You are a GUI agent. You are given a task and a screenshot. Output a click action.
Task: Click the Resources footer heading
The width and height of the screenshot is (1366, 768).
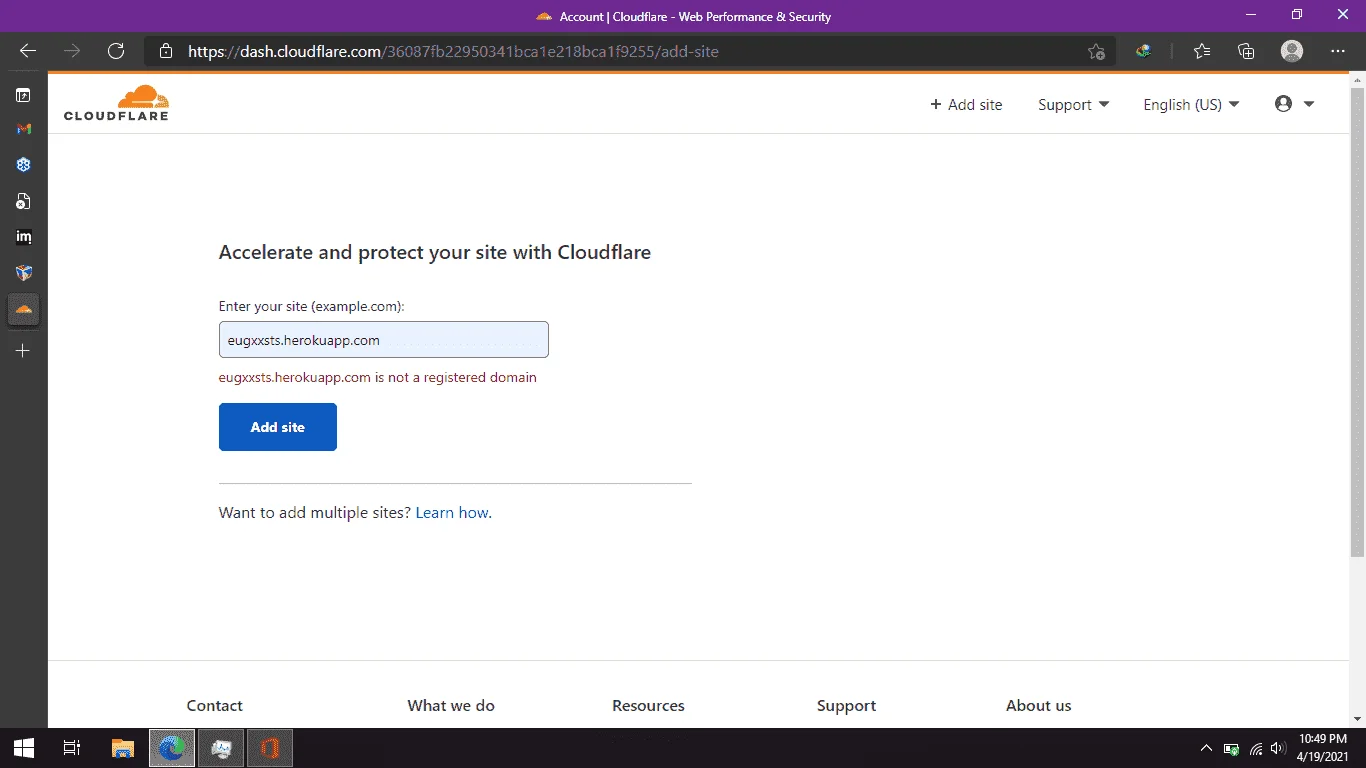coord(648,705)
